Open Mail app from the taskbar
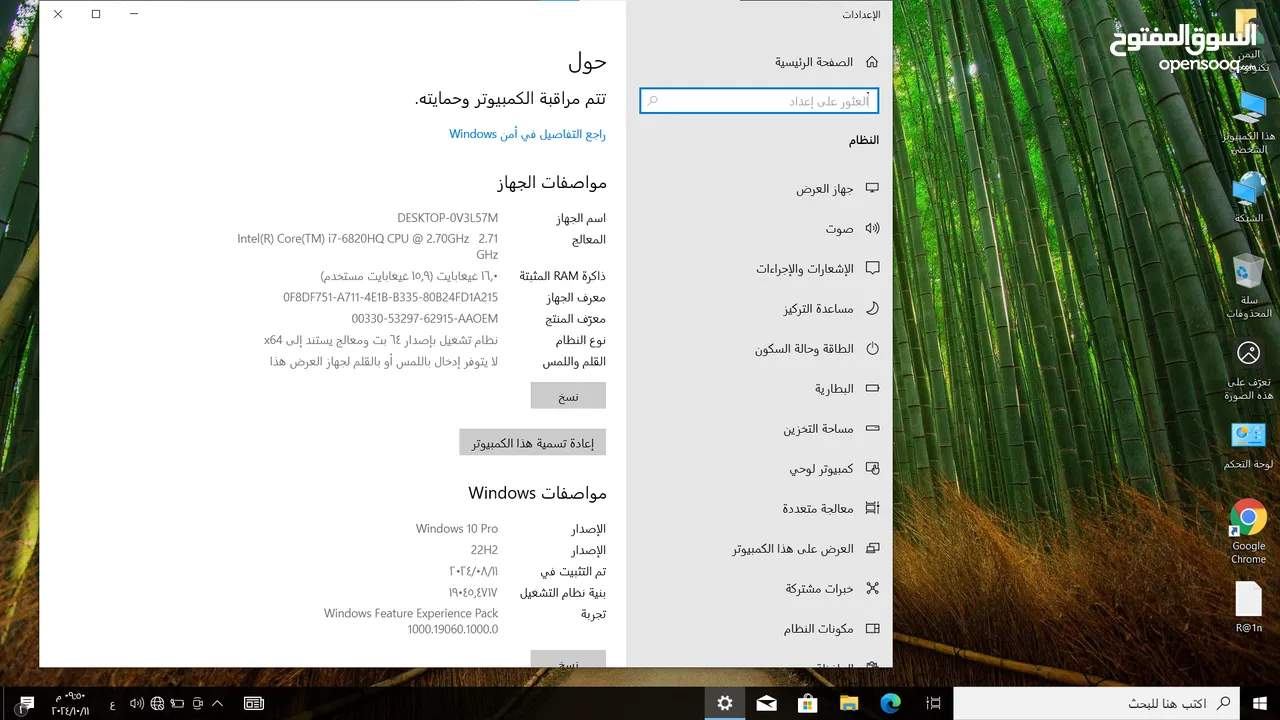1280x720 pixels. pos(766,704)
